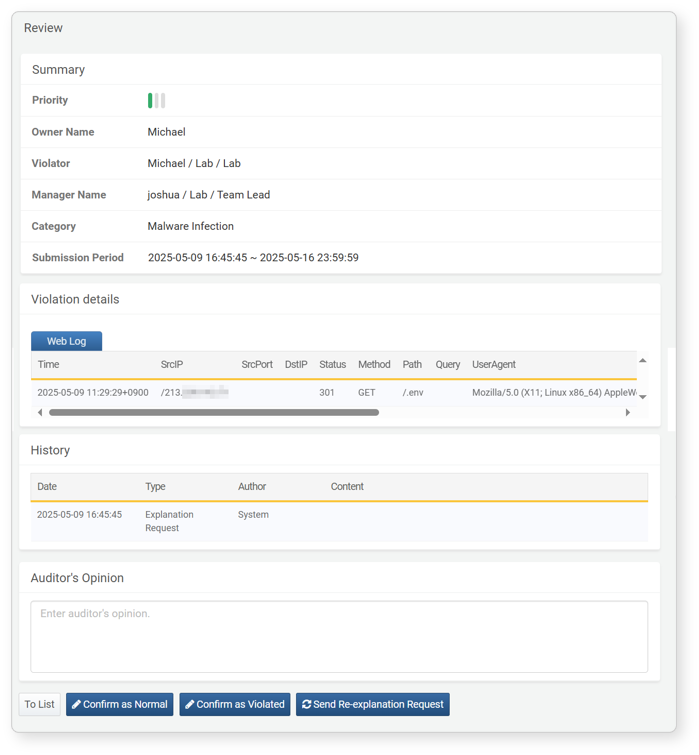Viewport: 699px width, 755px height.
Task: Click the SrcIP column header
Action: [x=172, y=364]
